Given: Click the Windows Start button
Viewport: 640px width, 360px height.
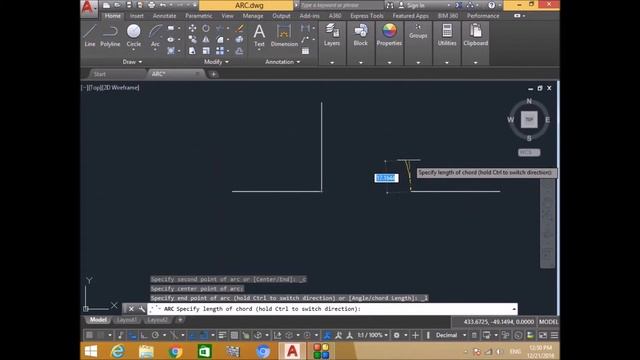Looking at the screenshot, I should (91, 351).
